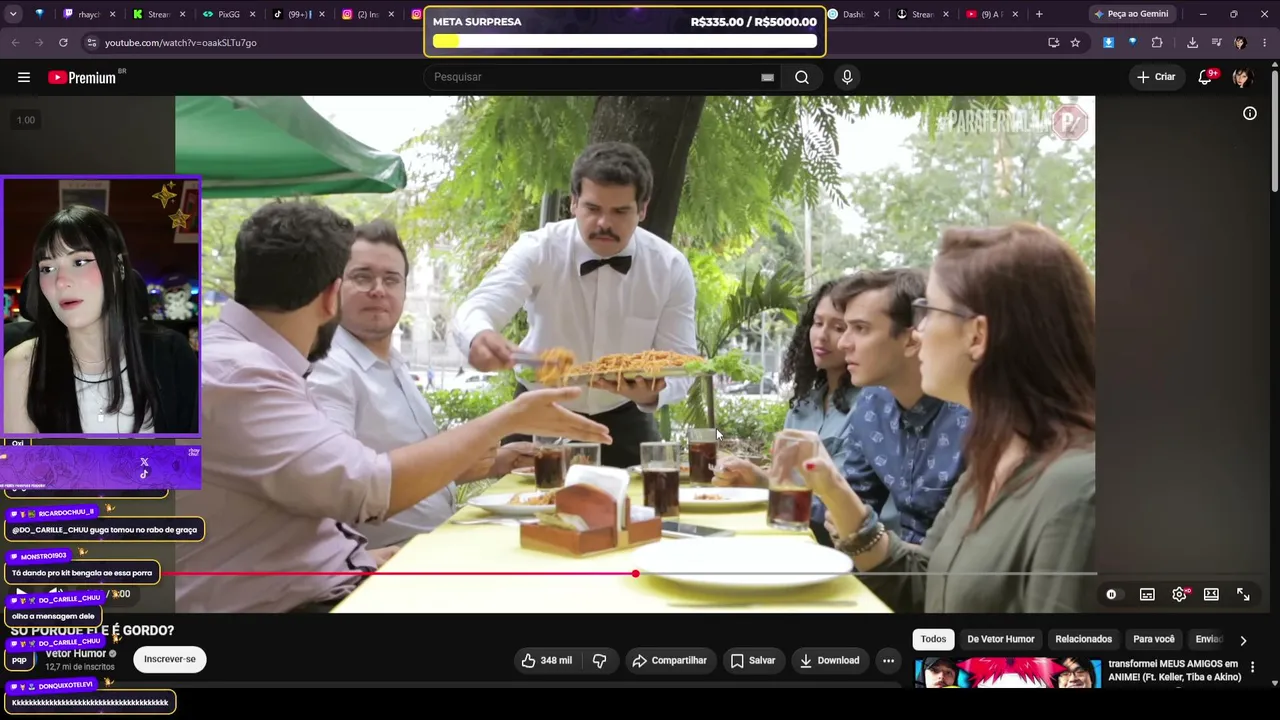This screenshot has height=720, width=1280.
Task: Toggle subtitles captions in player
Action: 1147,594
